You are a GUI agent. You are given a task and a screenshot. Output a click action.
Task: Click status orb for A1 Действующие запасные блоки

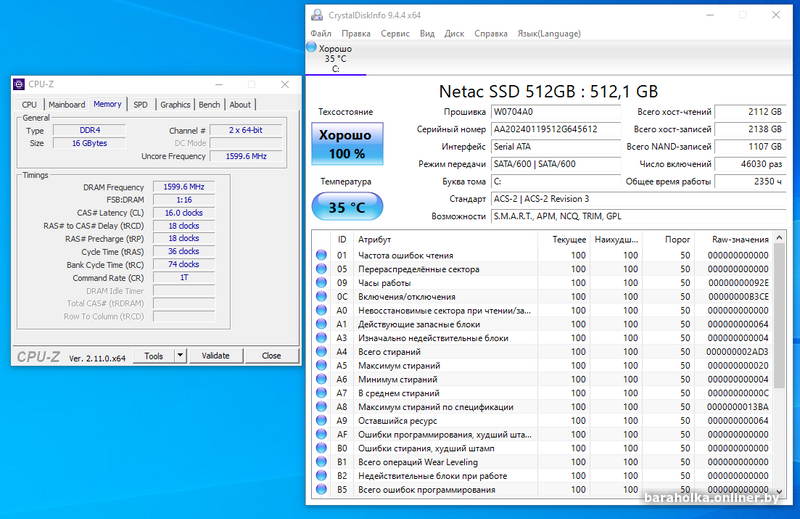click(321, 324)
